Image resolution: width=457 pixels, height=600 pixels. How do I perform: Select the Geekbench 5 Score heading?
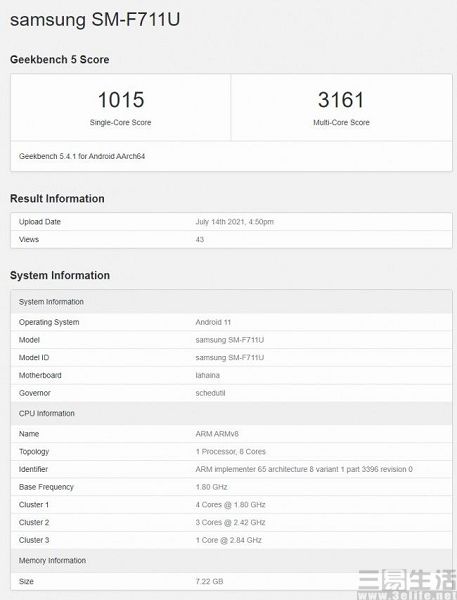click(60, 59)
